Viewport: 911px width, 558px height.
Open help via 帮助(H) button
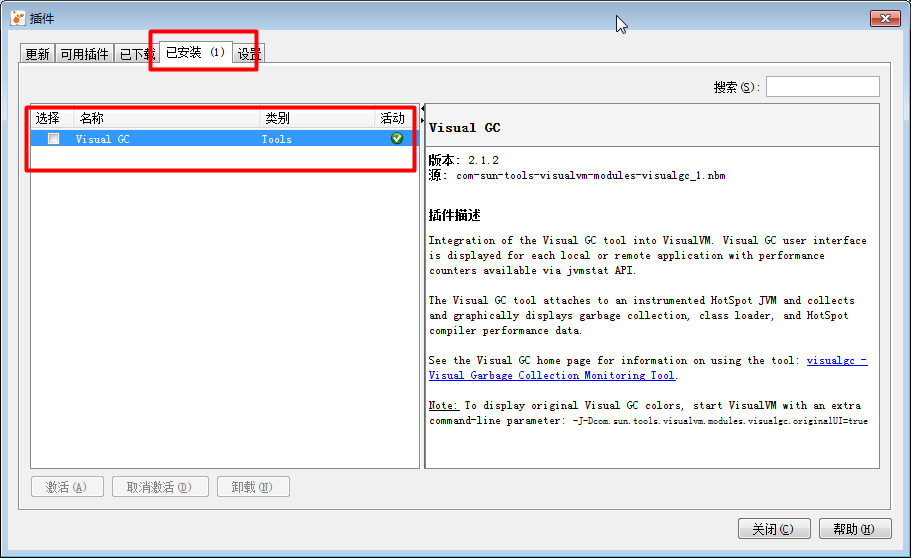(x=855, y=528)
